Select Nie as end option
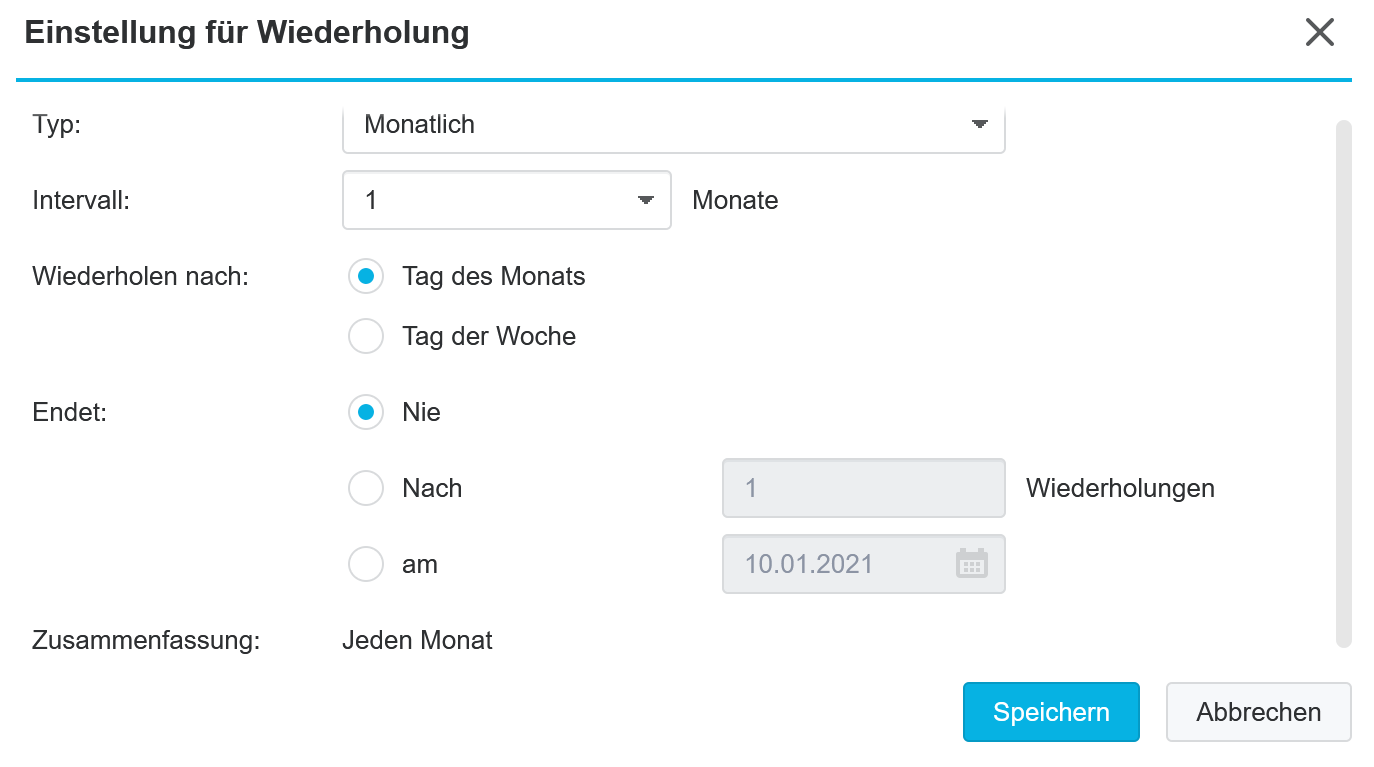Viewport: 1374px width, 767px height. [366, 412]
